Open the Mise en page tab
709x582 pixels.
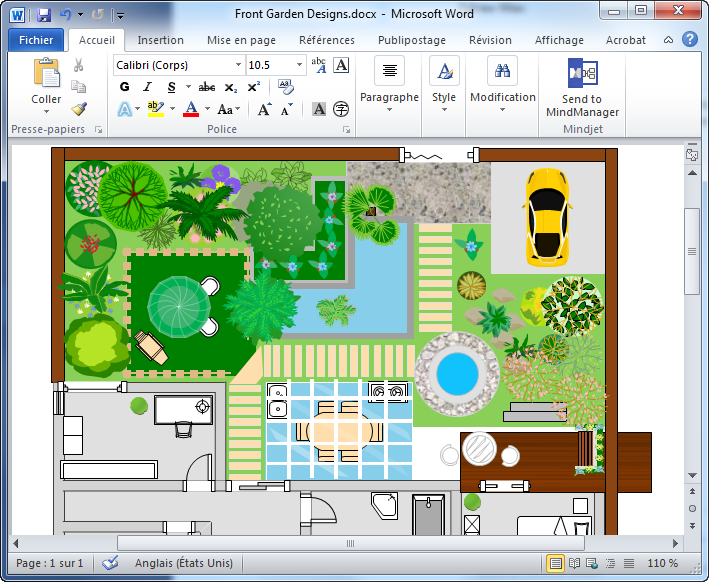[x=241, y=40]
